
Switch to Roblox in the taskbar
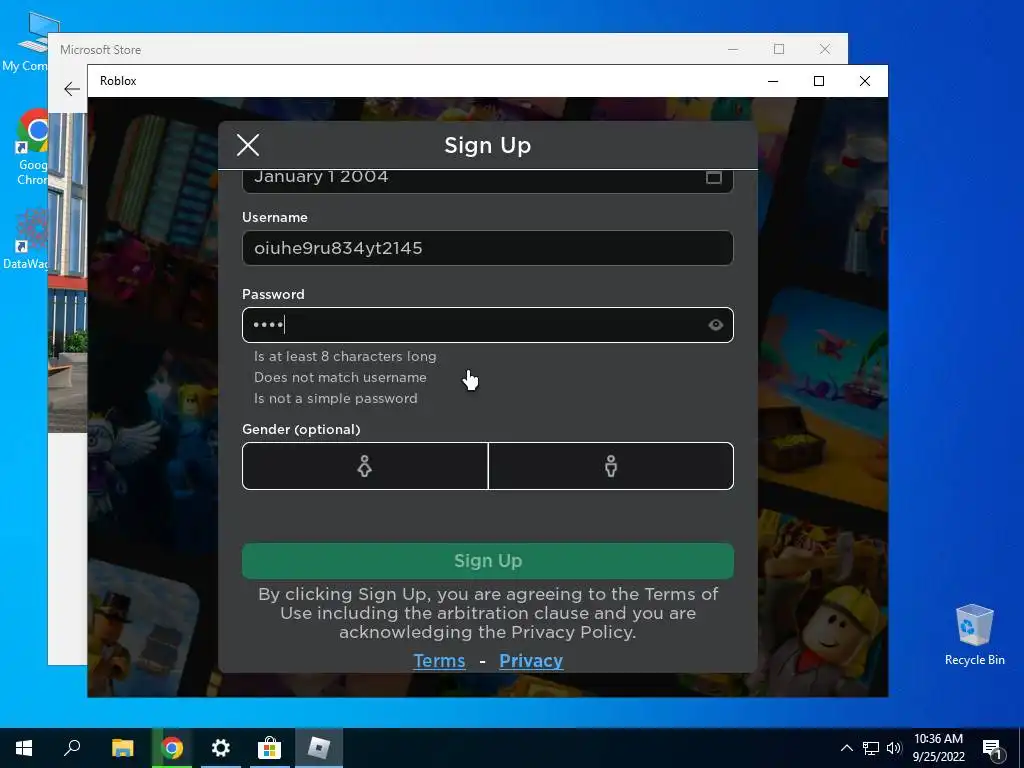click(319, 748)
